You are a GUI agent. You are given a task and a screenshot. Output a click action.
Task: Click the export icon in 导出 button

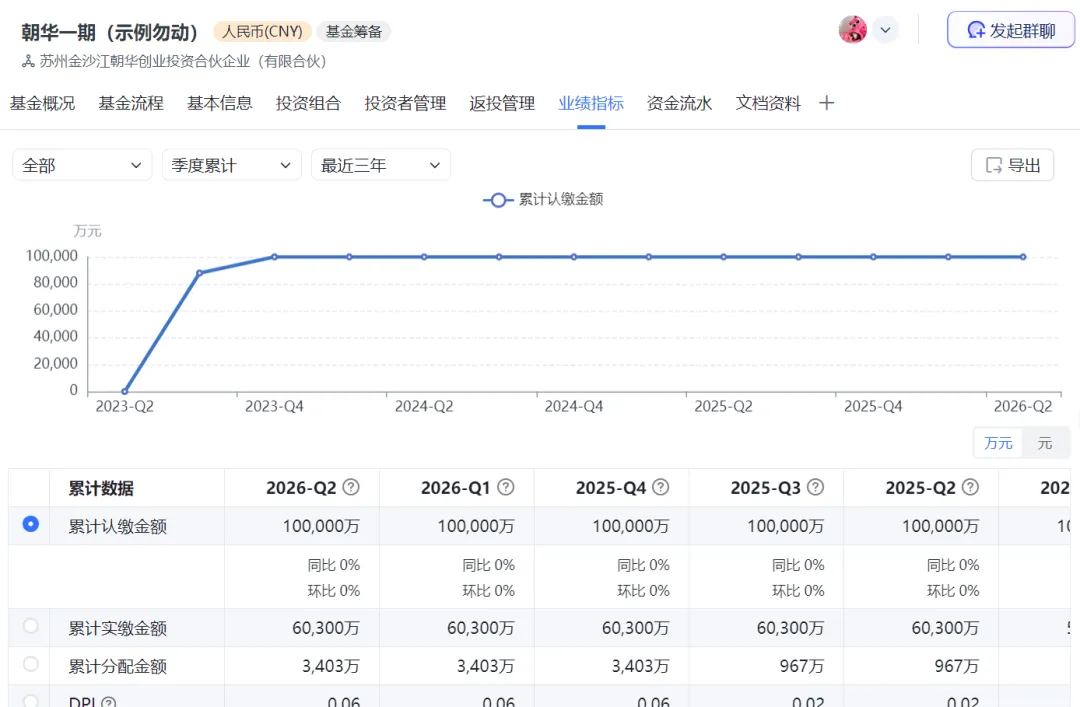pyautogui.click(x=994, y=164)
